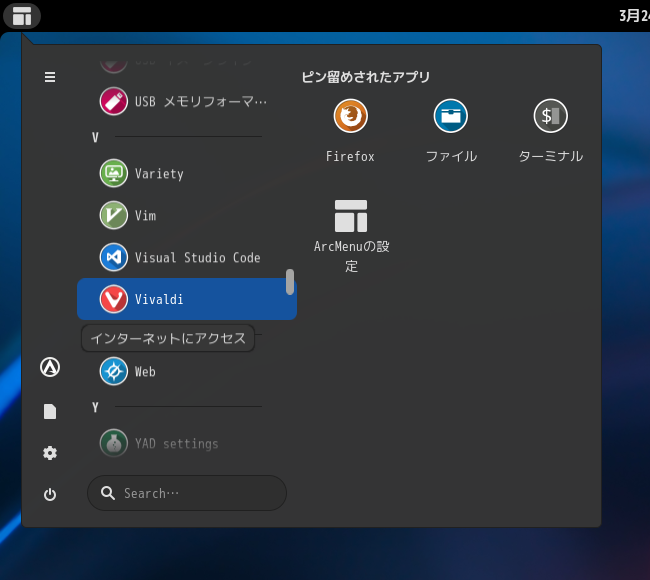This screenshot has height=580, width=650.
Task: Click the ピン留めされたアプリ heading
Action: 366,77
